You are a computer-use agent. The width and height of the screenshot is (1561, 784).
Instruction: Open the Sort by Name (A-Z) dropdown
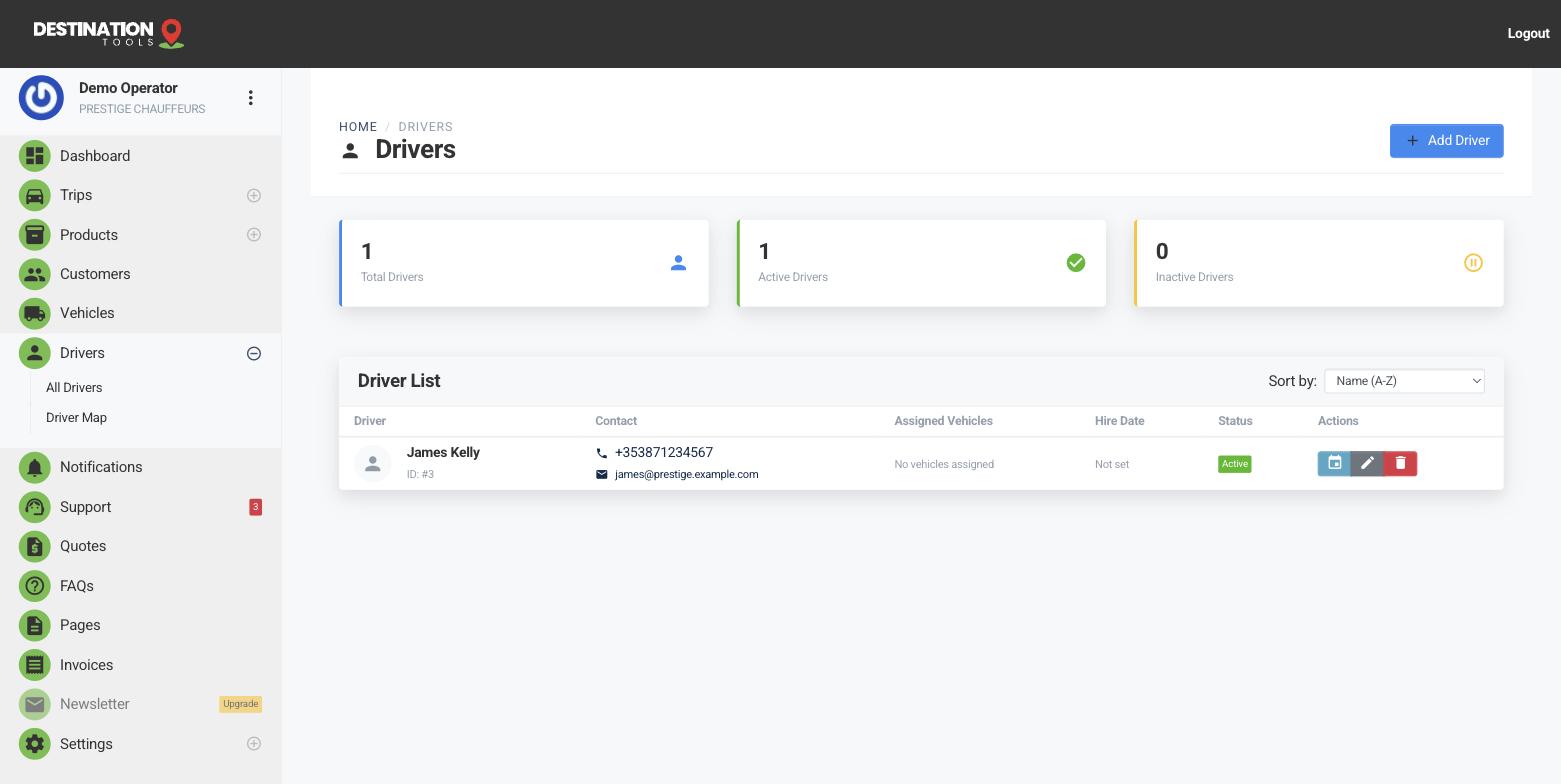point(1404,381)
